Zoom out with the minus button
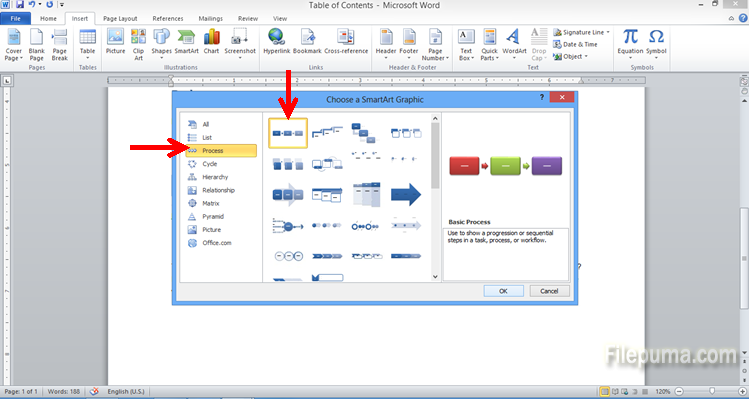751x399 pixels. click(679, 391)
